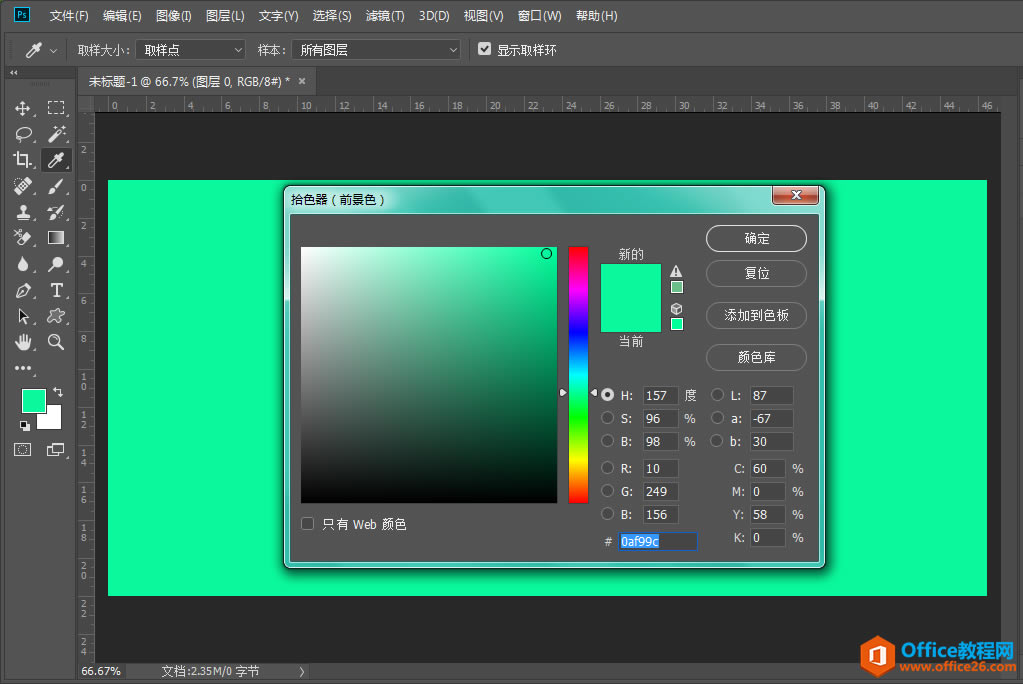The image size is (1023, 684).
Task: Open the Sample All Layers dropdown
Action: [376, 50]
